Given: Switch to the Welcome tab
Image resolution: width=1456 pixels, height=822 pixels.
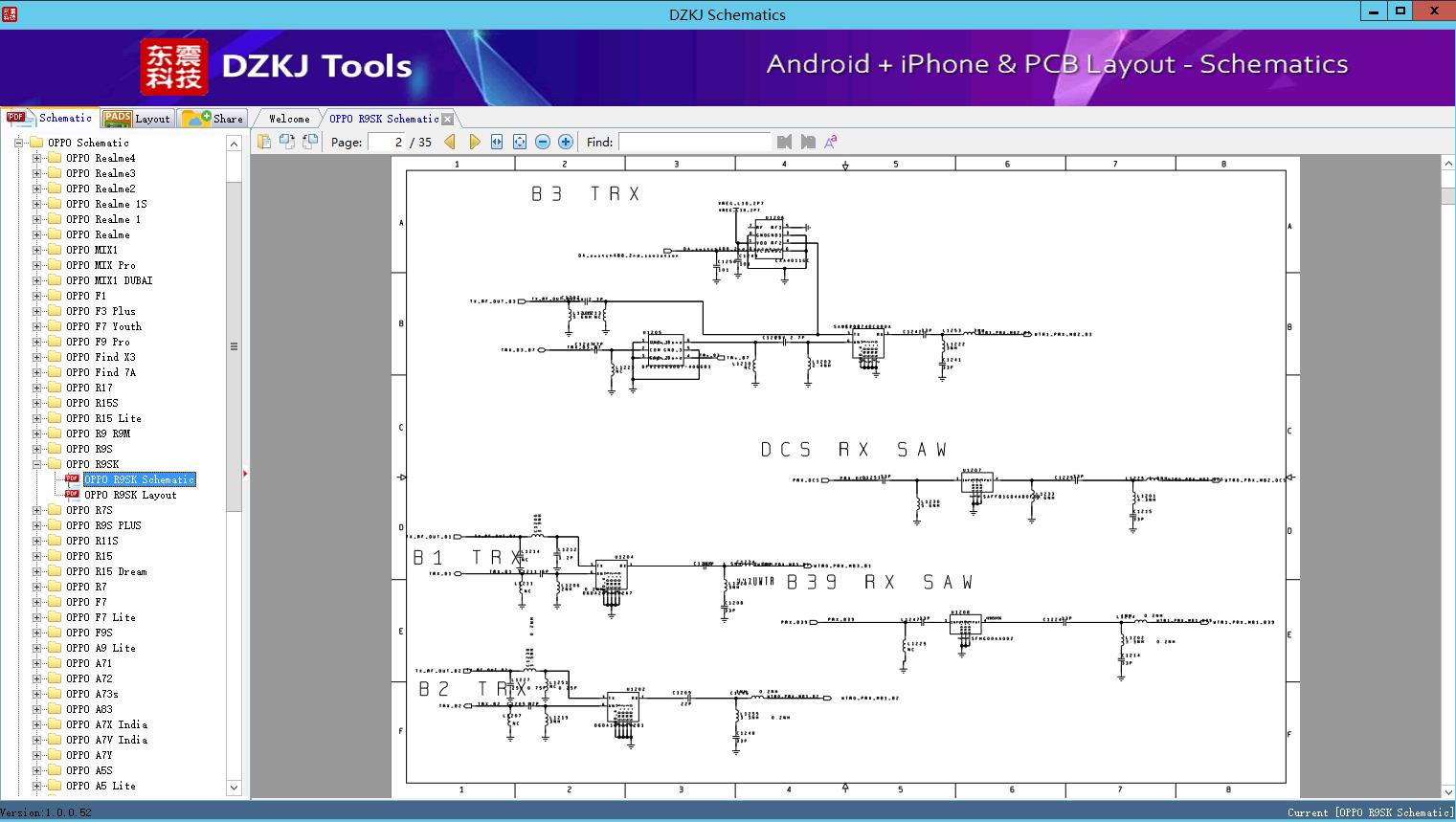Looking at the screenshot, I should click(x=289, y=119).
